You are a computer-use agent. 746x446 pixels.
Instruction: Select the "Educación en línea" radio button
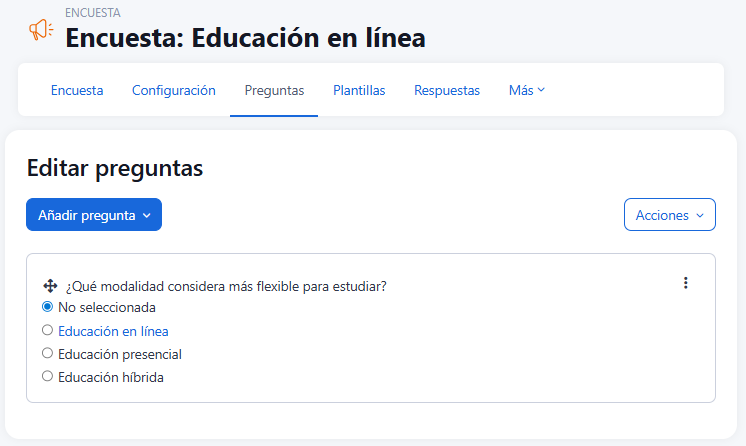47,330
